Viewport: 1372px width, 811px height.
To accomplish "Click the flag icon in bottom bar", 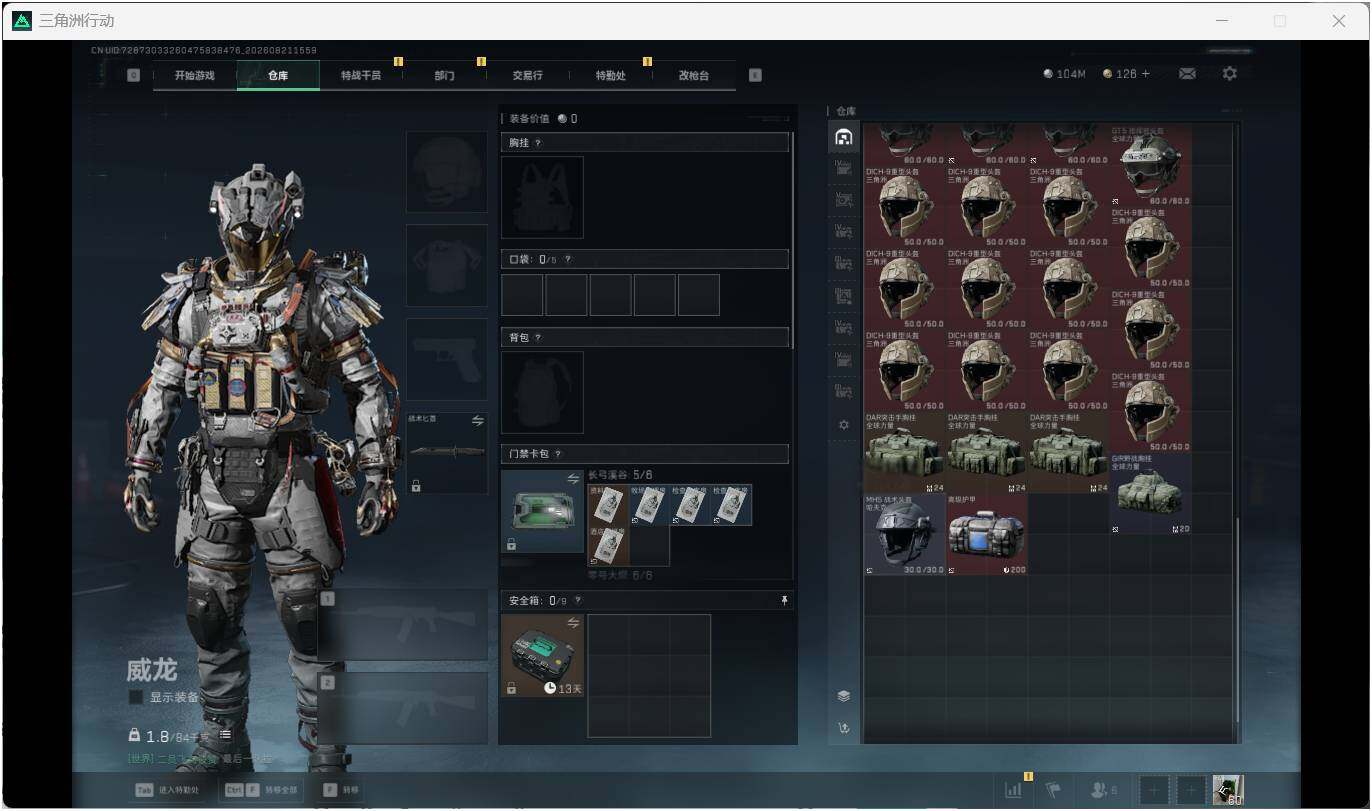I will (1053, 790).
